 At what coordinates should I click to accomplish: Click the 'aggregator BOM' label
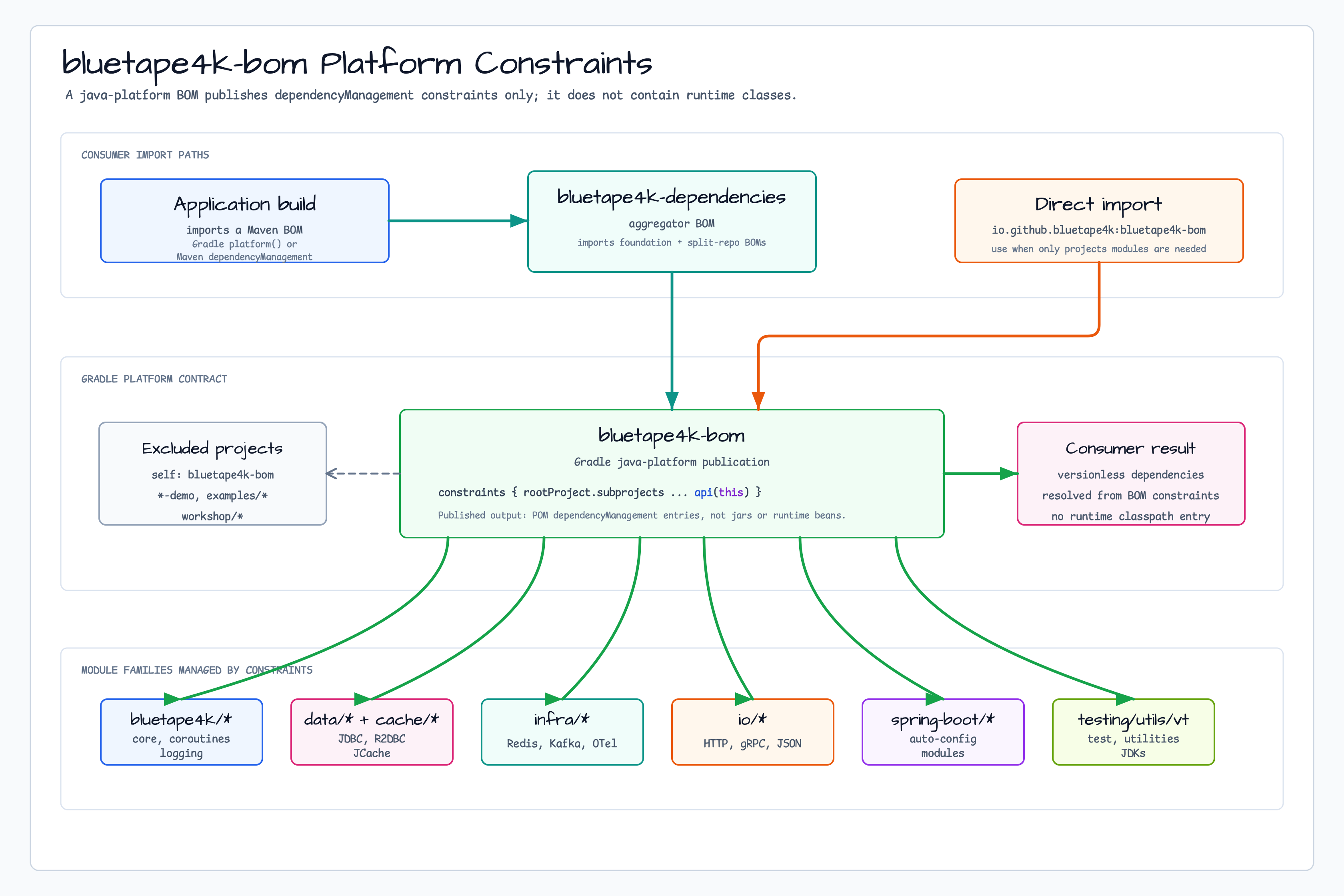(672, 224)
